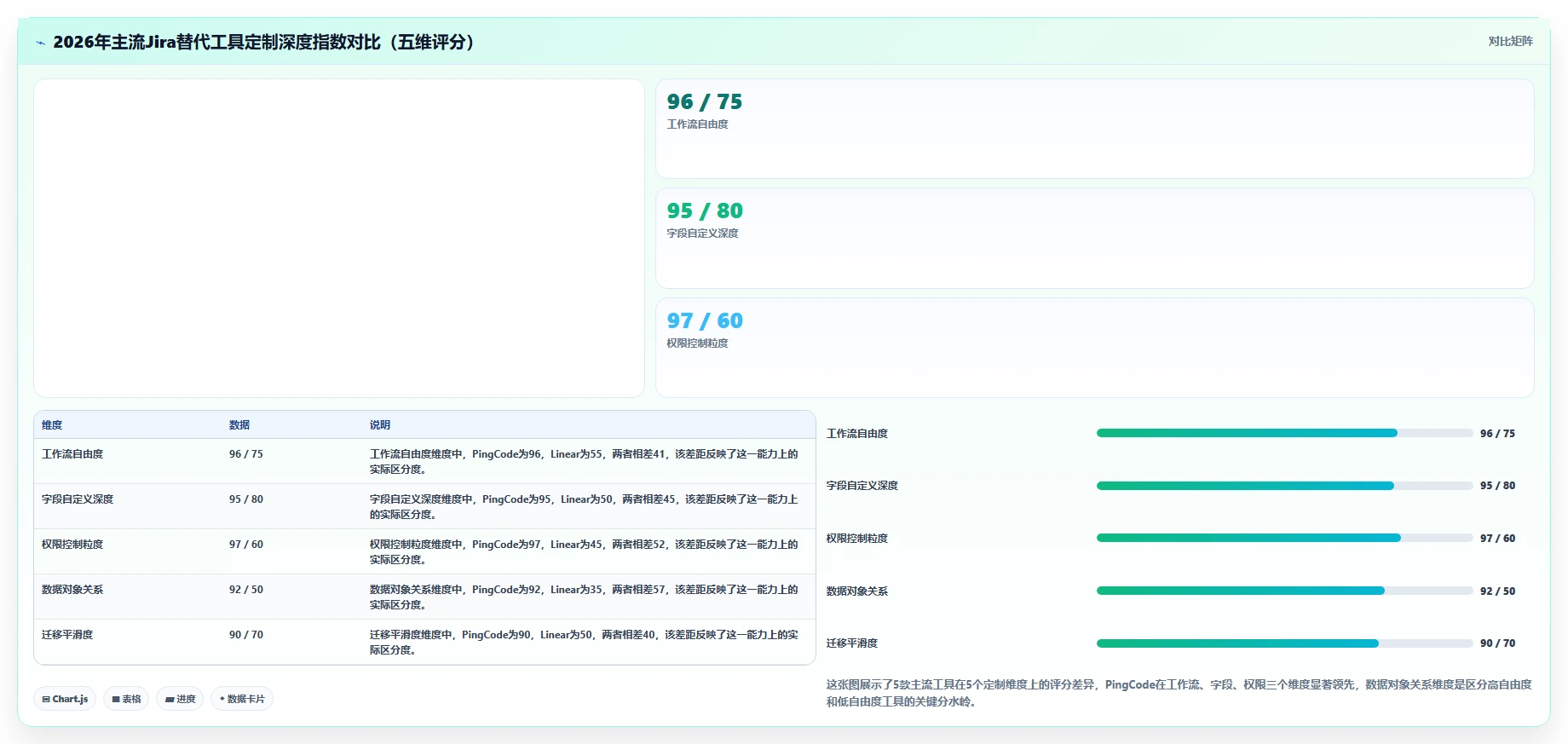Click 90 / 70 value right of progress bar
The width and height of the screenshot is (1568, 744).
(x=1498, y=643)
